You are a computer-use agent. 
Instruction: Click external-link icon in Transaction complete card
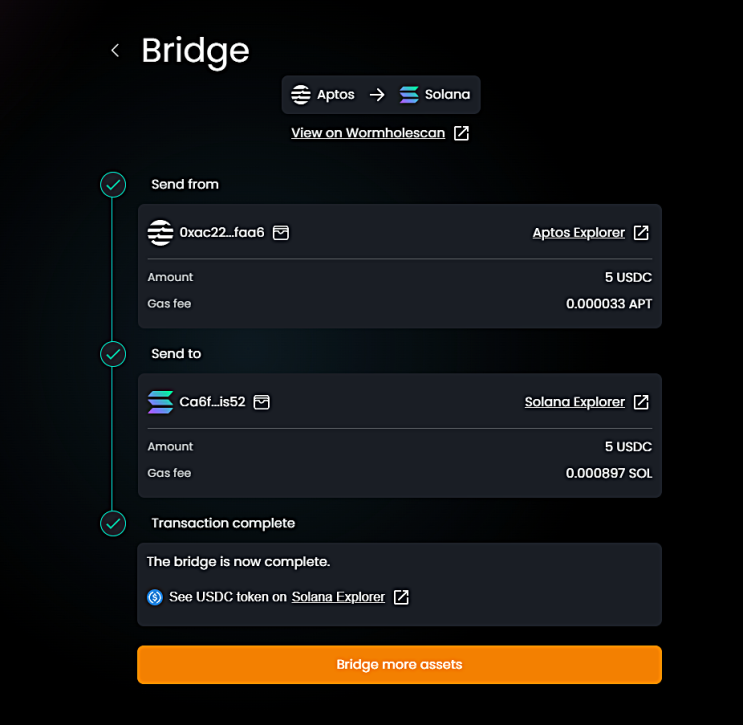(x=401, y=597)
